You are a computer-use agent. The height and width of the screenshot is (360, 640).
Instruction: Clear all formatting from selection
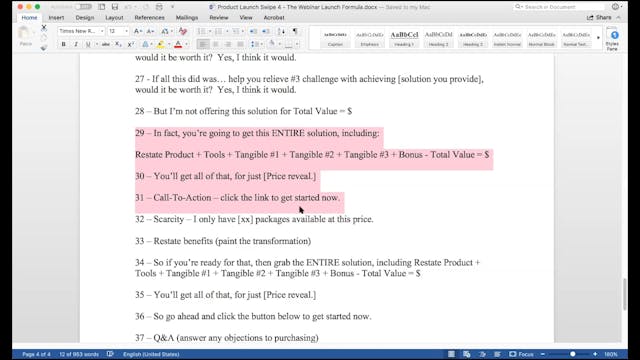coord(182,31)
